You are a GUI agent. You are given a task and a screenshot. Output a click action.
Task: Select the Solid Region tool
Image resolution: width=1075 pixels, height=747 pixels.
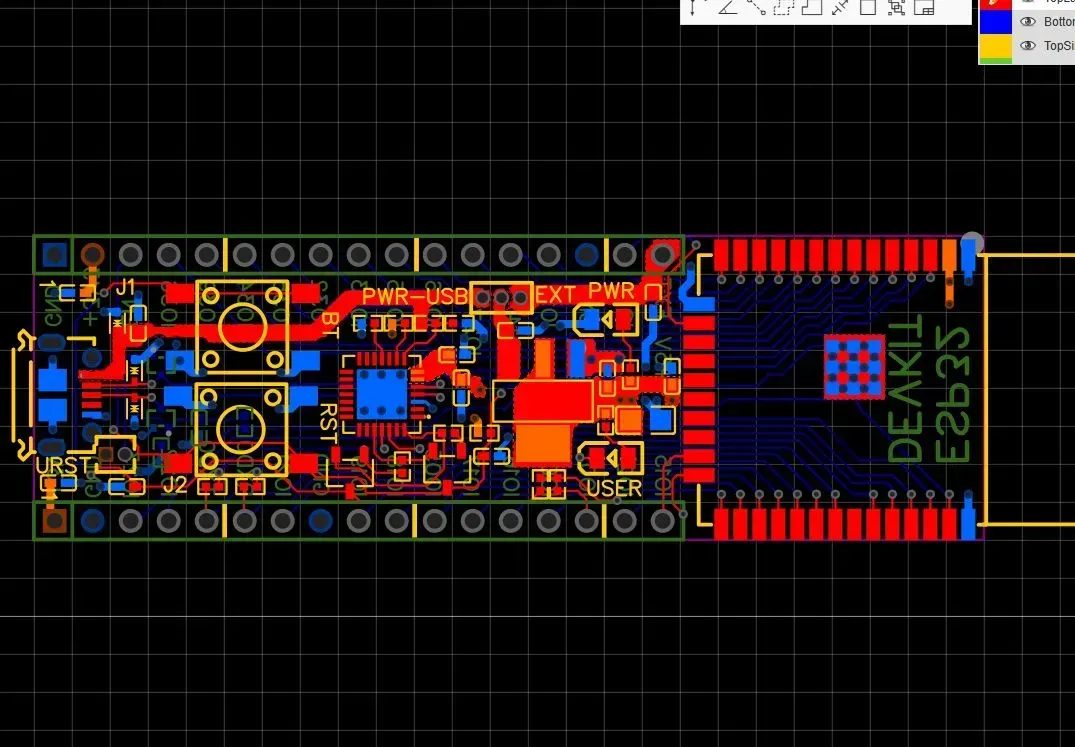pos(812,8)
